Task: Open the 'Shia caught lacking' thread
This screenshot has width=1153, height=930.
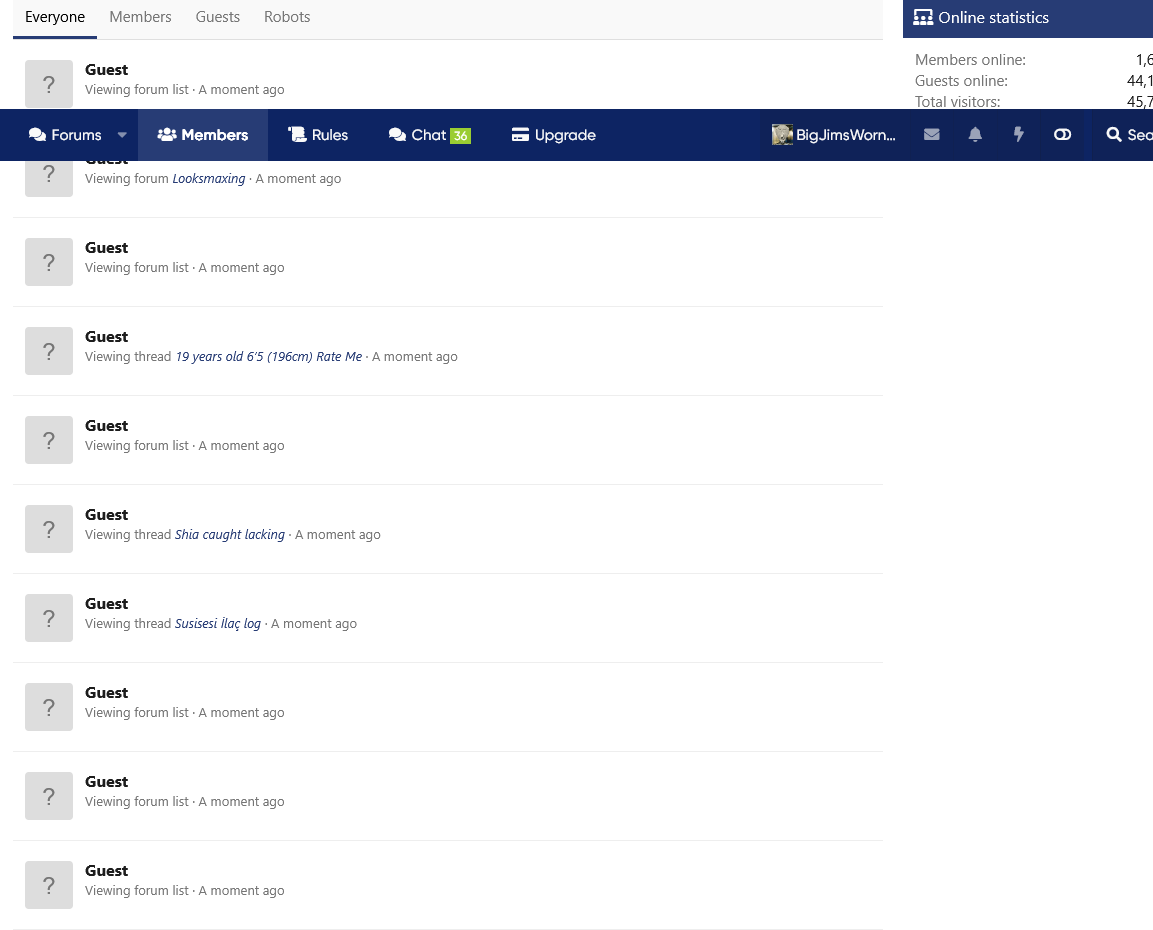Action: 229,535
